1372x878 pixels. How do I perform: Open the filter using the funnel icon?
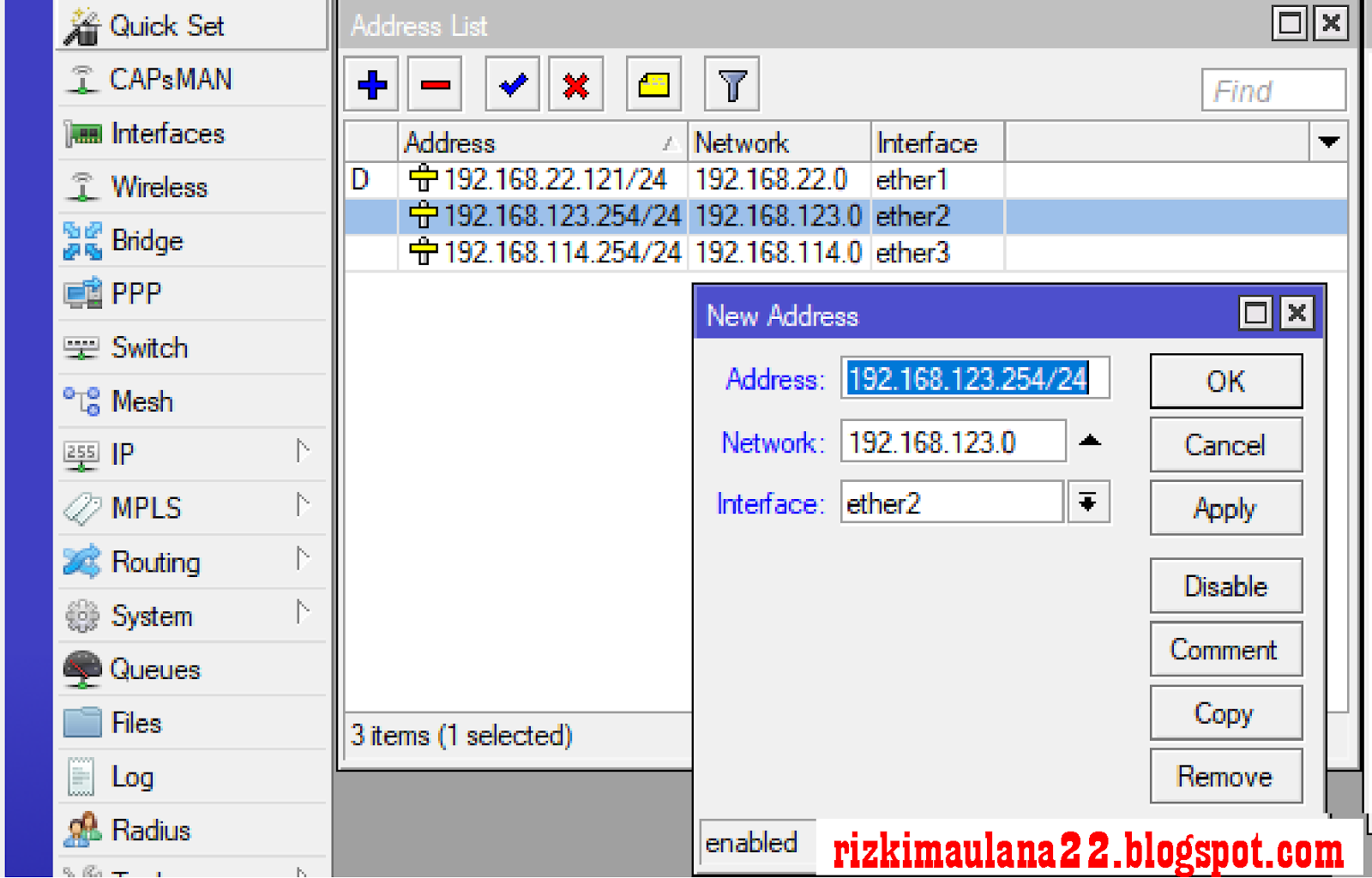pos(730,84)
